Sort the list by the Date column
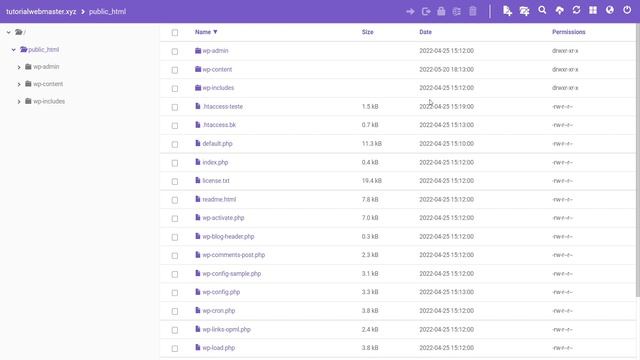 click(x=425, y=32)
